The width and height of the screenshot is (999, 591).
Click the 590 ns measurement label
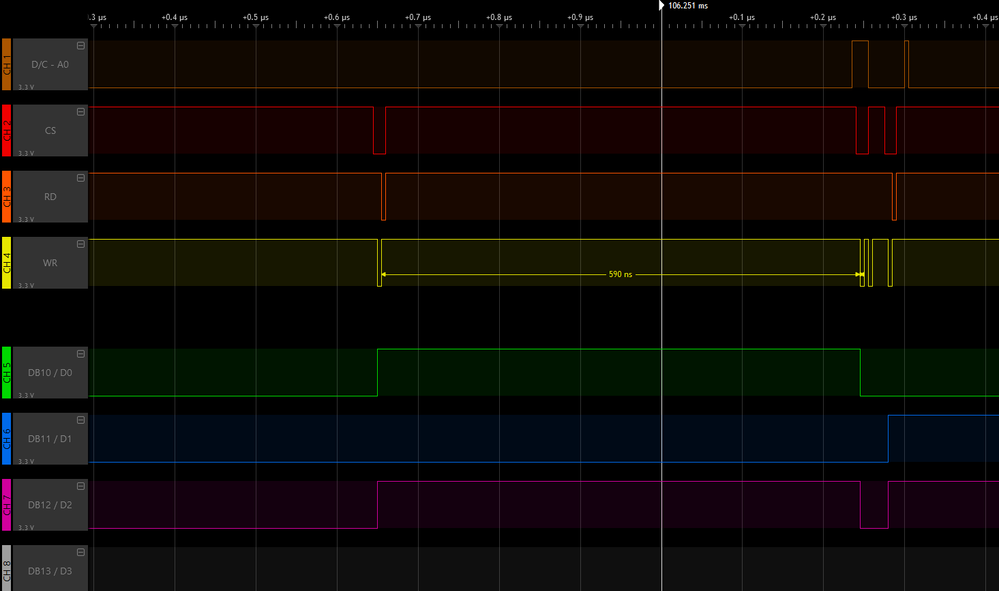[620, 274]
